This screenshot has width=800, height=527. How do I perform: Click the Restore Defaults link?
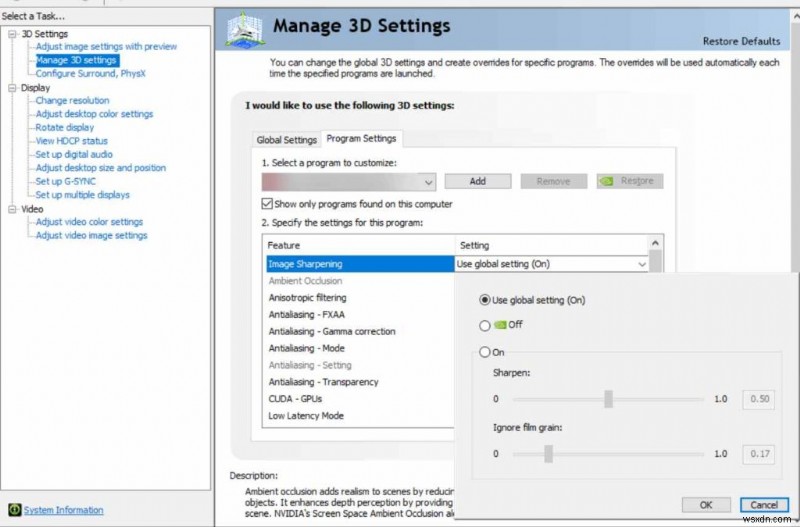click(741, 41)
